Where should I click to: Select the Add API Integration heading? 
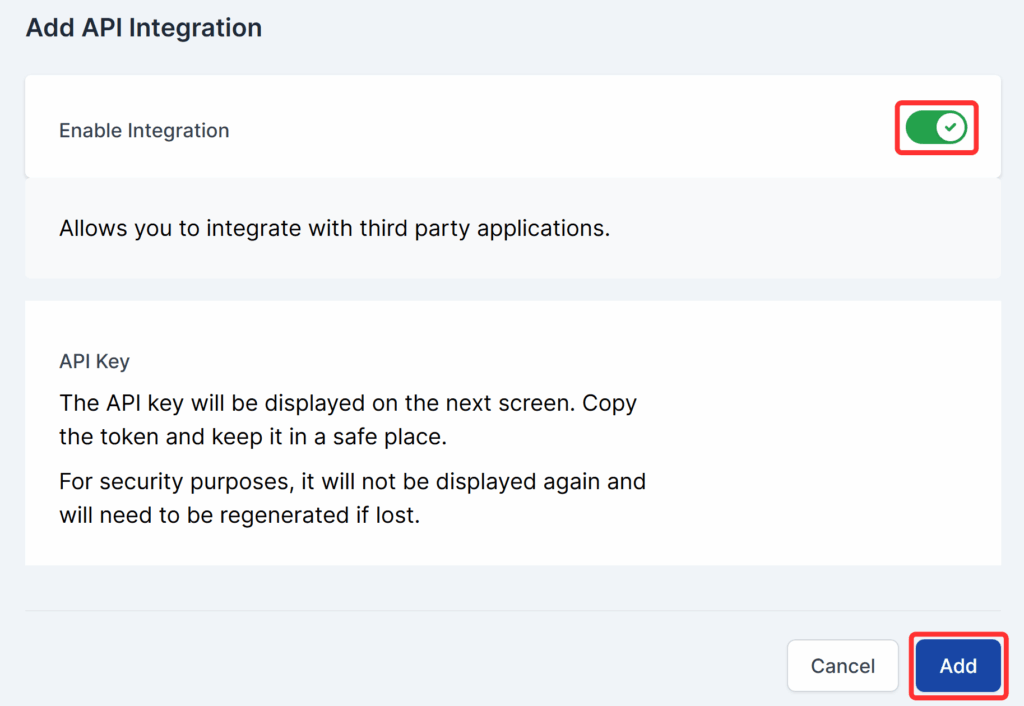(143, 27)
